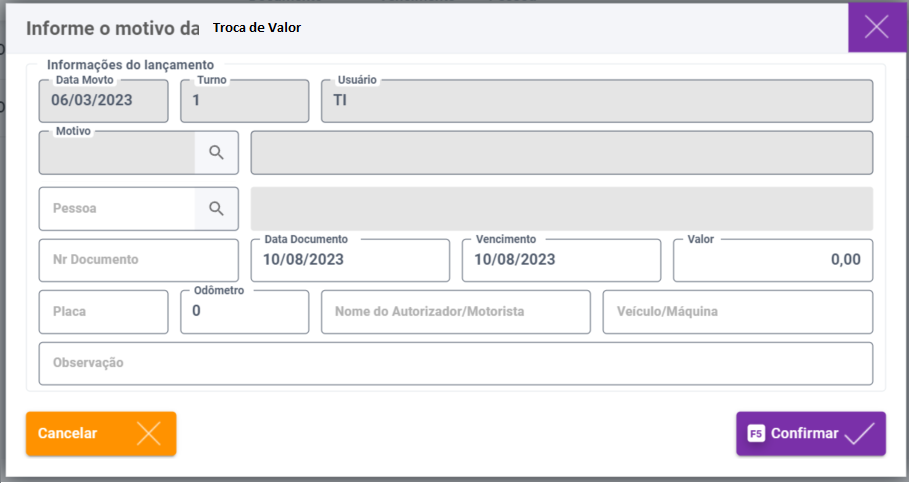Click the Pessoa search magnifier icon
The image size is (909, 483).
[216, 208]
